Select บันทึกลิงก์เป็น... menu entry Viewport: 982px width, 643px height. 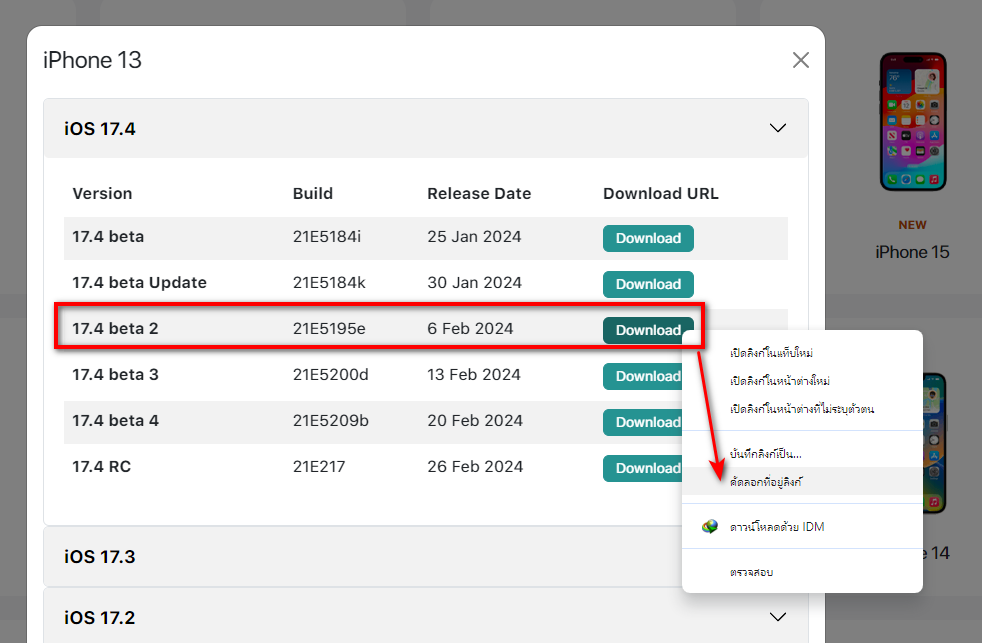(x=802, y=453)
